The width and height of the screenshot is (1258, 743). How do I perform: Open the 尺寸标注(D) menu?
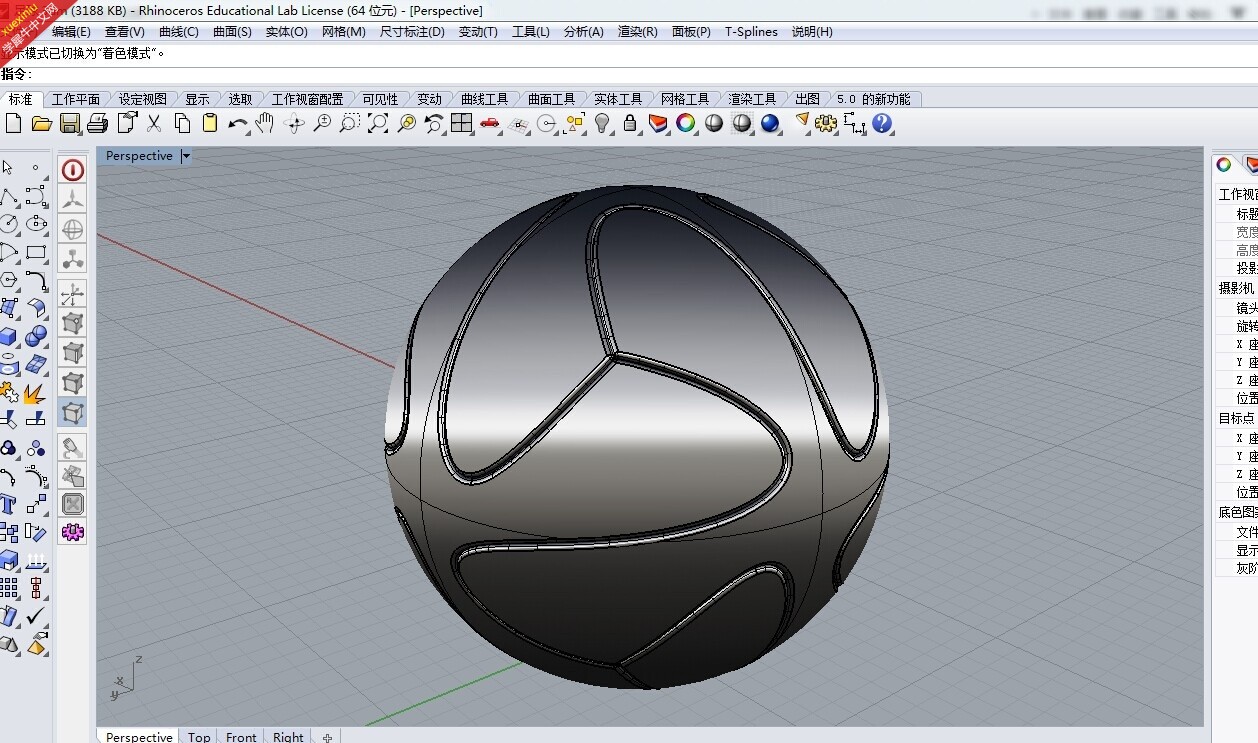click(x=412, y=31)
